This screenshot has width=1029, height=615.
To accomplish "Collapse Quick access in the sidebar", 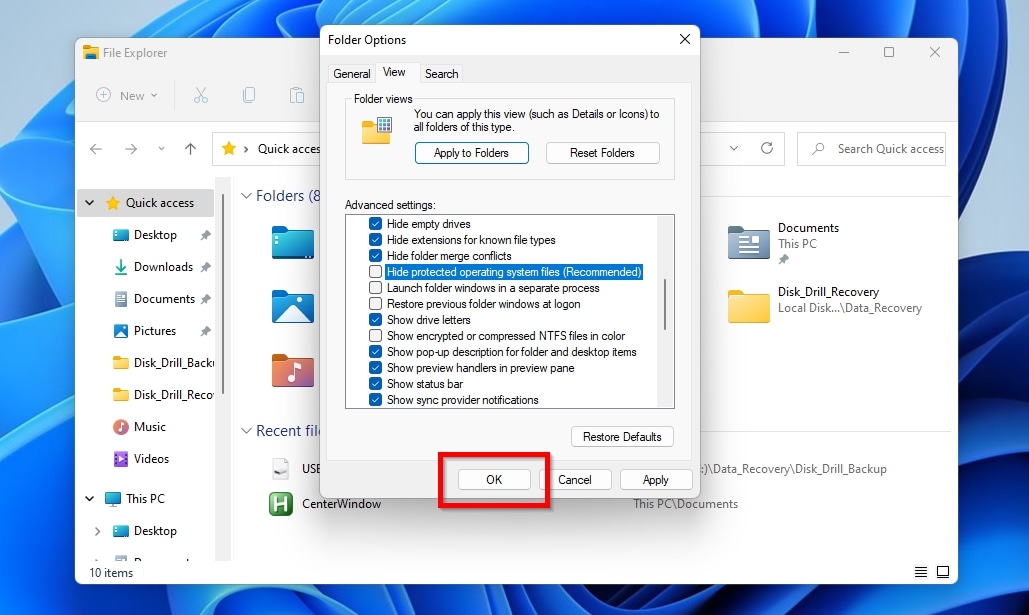I will (89, 202).
